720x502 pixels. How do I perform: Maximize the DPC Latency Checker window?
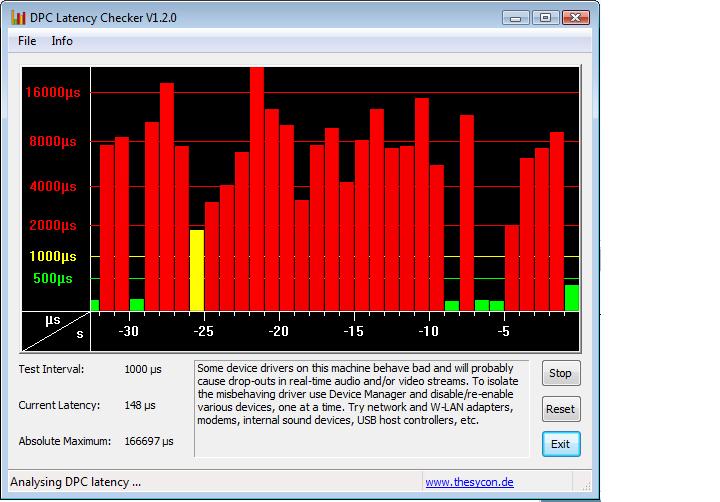click(545, 18)
